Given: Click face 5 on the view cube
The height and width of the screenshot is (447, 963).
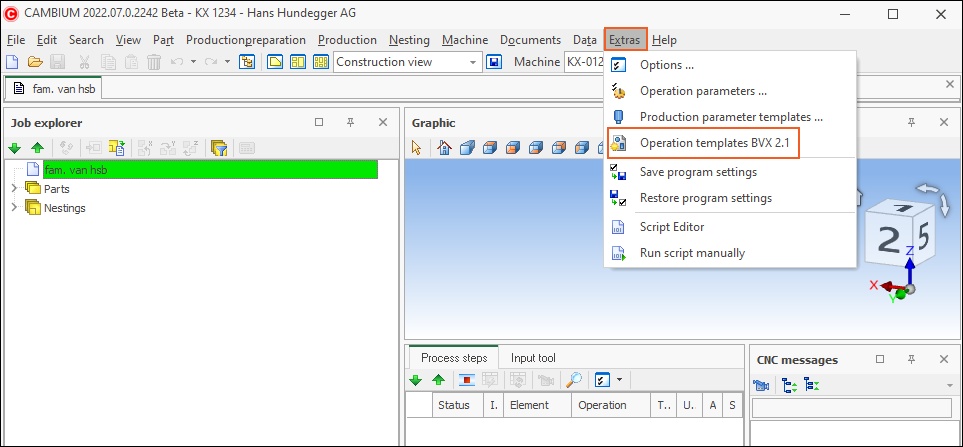Looking at the screenshot, I should (925, 236).
